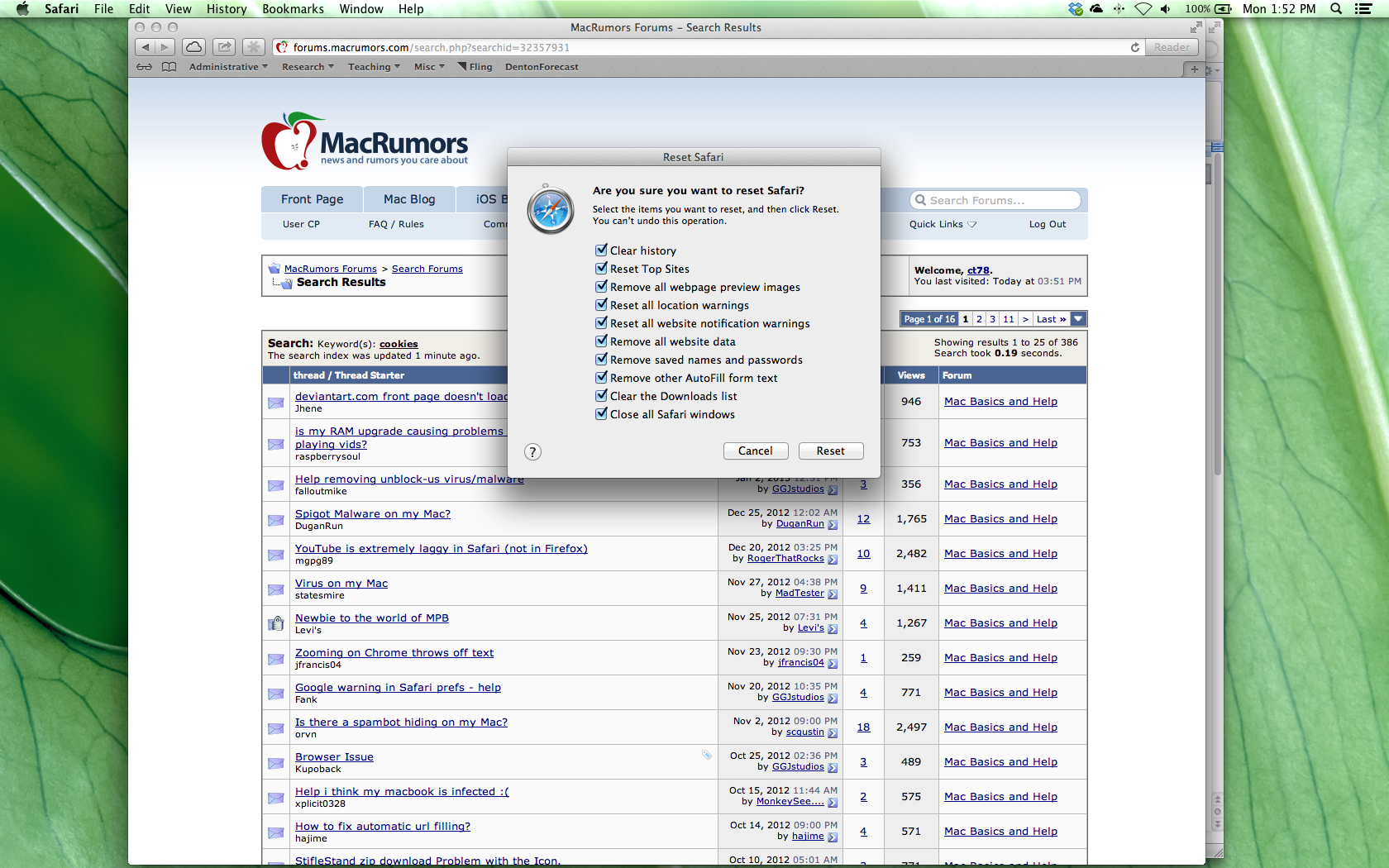Expand the Teaching bookmarks folder
Image resolution: width=1389 pixels, height=868 pixels.
374,67
